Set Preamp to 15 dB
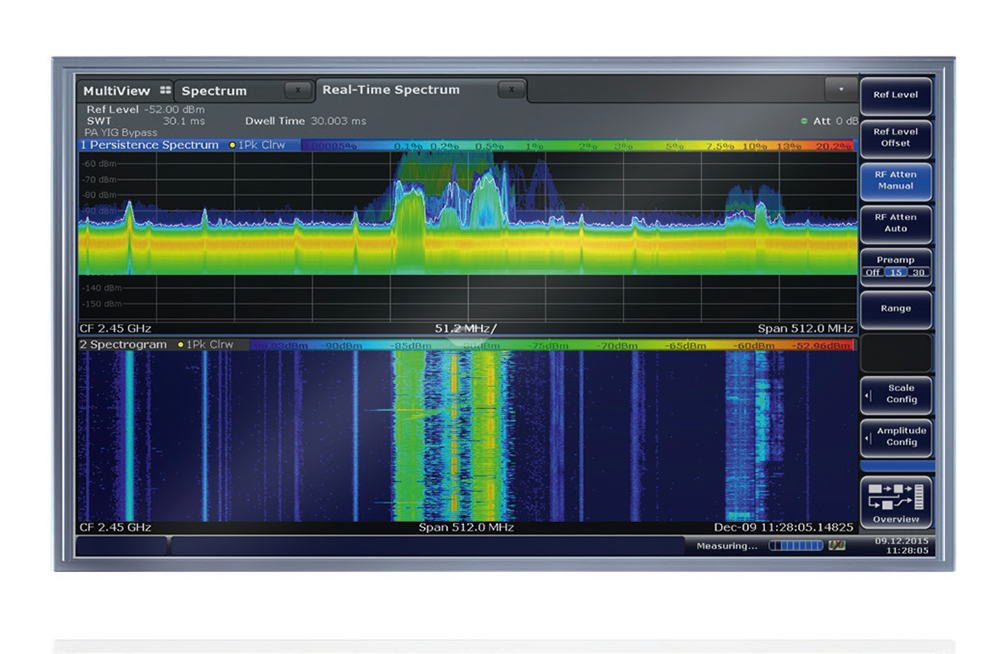1000x654 pixels. pyautogui.click(x=895, y=273)
